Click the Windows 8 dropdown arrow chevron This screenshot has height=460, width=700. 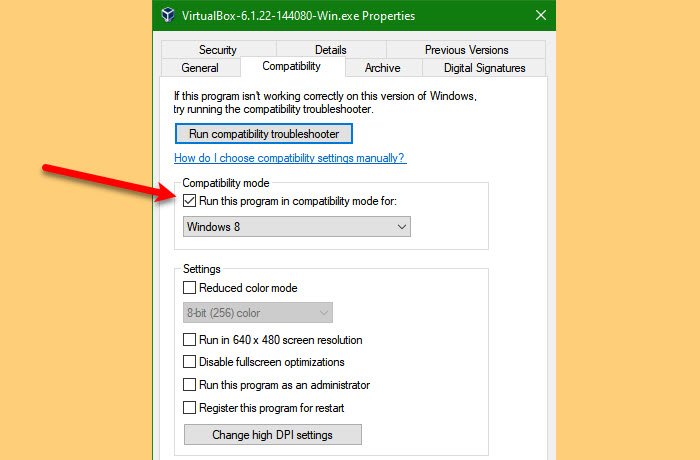point(401,227)
